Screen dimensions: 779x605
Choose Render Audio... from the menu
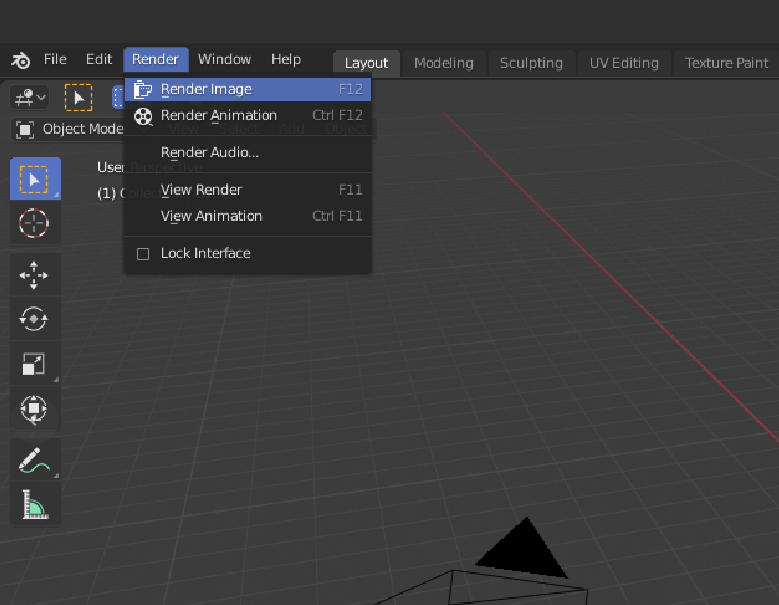[x=247, y=152]
